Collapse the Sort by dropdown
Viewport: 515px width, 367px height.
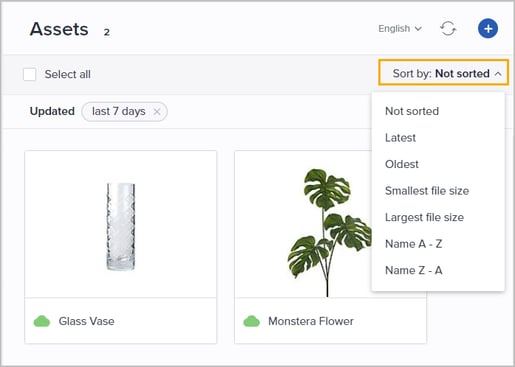[443, 73]
